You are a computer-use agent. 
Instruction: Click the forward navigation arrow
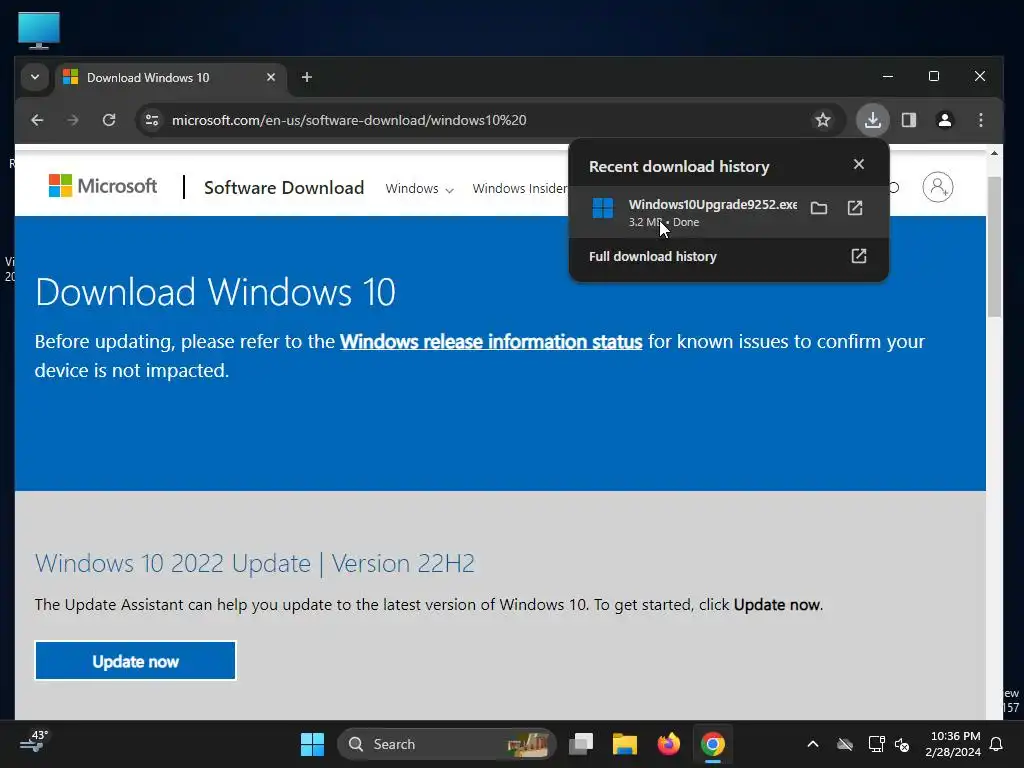pos(73,120)
